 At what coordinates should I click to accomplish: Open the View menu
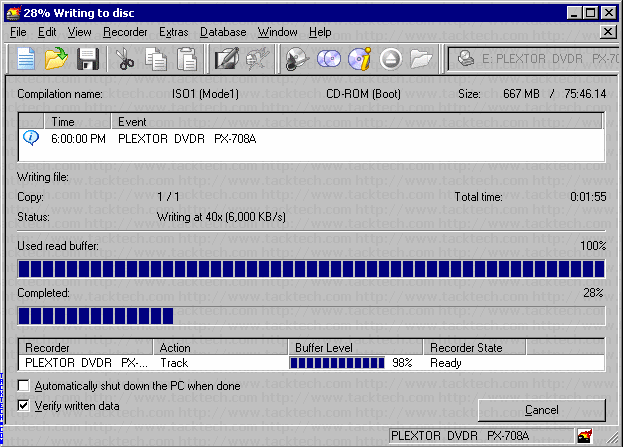pyautogui.click(x=79, y=32)
